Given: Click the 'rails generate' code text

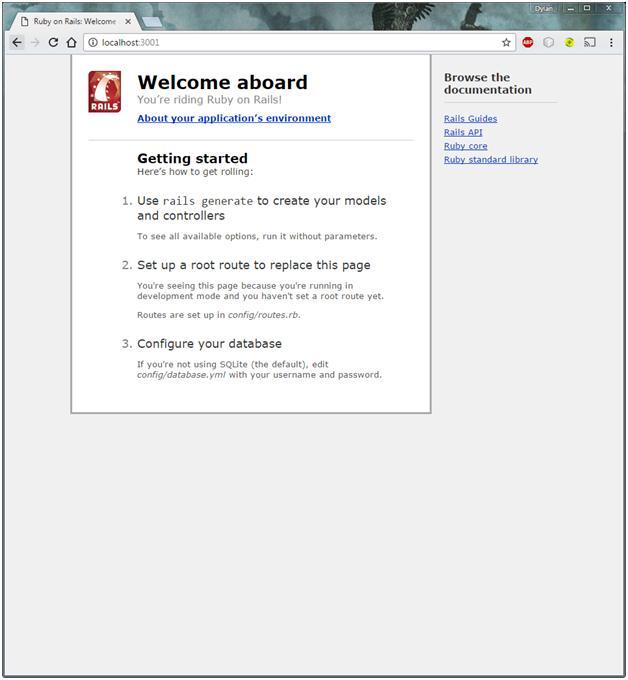Looking at the screenshot, I should pyautogui.click(x=208, y=201).
